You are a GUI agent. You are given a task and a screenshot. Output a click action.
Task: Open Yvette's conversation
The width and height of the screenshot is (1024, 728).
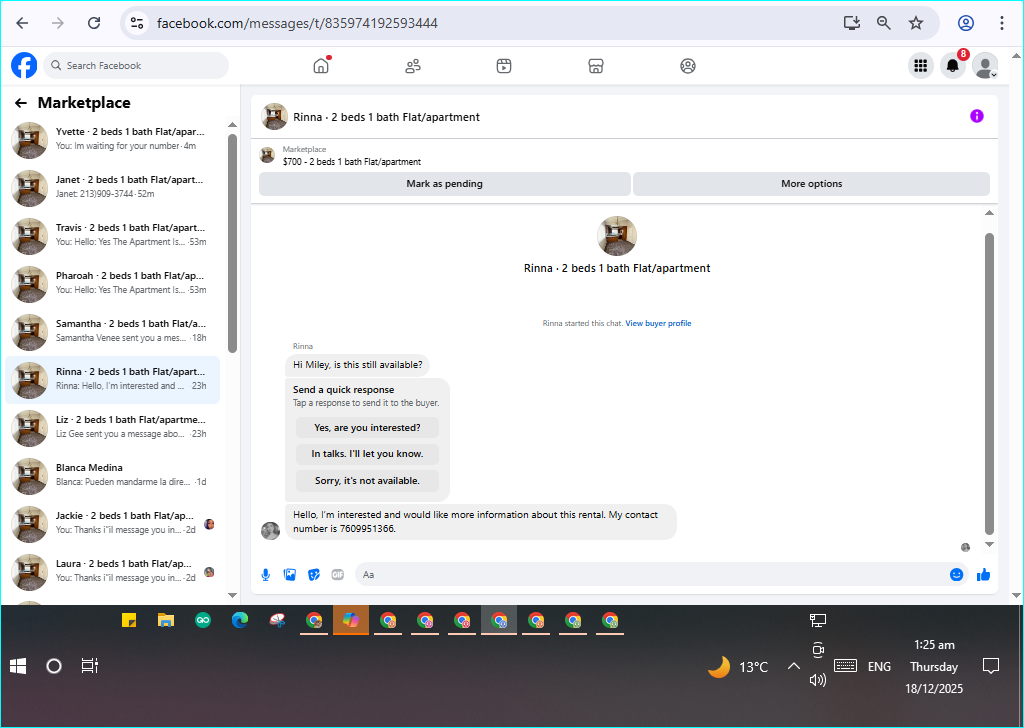(113, 140)
